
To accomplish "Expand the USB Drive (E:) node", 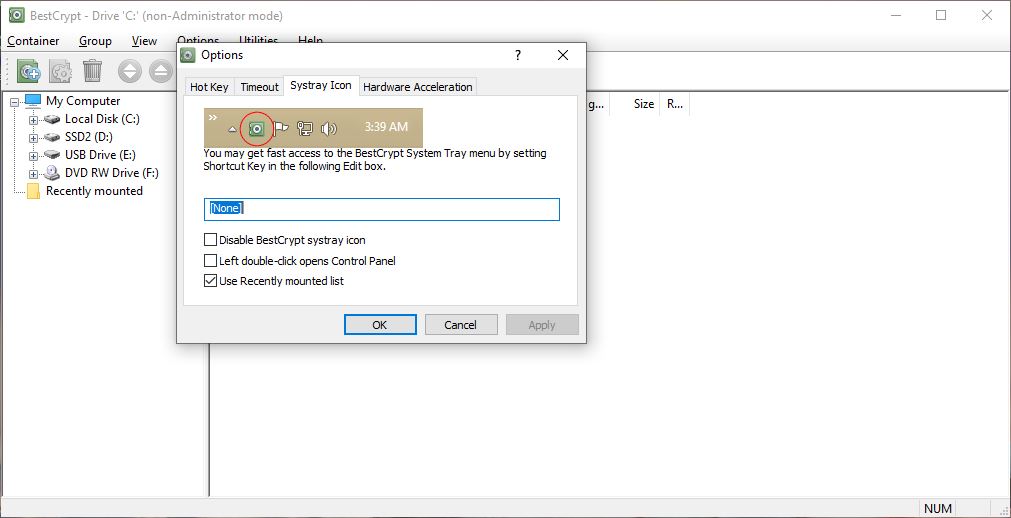I will [x=33, y=156].
